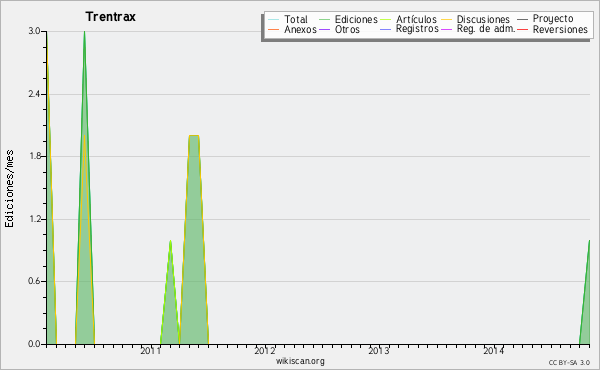Click the orange Anexos line swatch in legend
This screenshot has width=600, height=370.
click(274, 29)
